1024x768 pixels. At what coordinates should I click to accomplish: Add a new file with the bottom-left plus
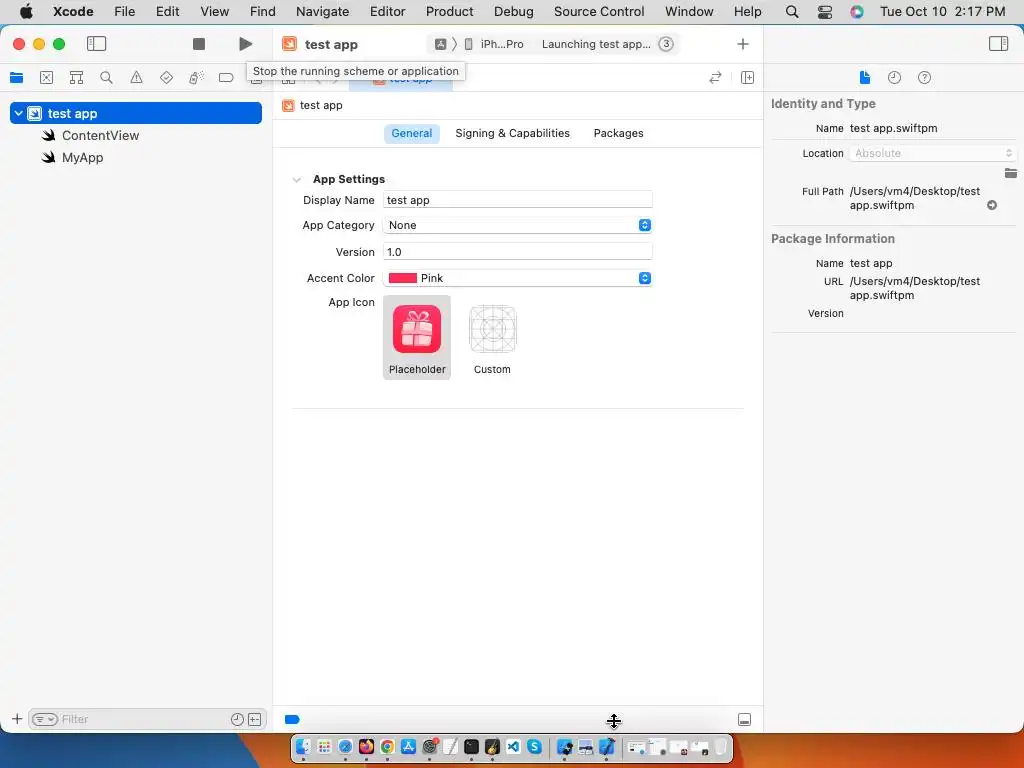point(17,719)
